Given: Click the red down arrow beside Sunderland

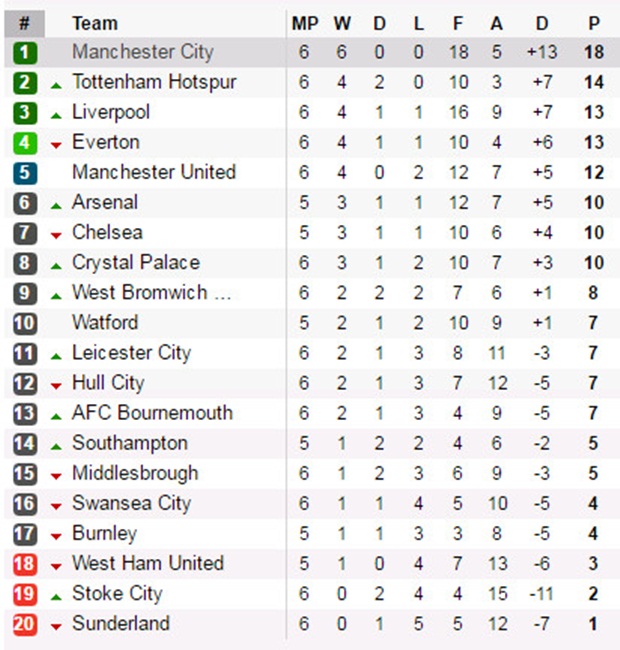Looking at the screenshot, I should pyautogui.click(x=56, y=625).
